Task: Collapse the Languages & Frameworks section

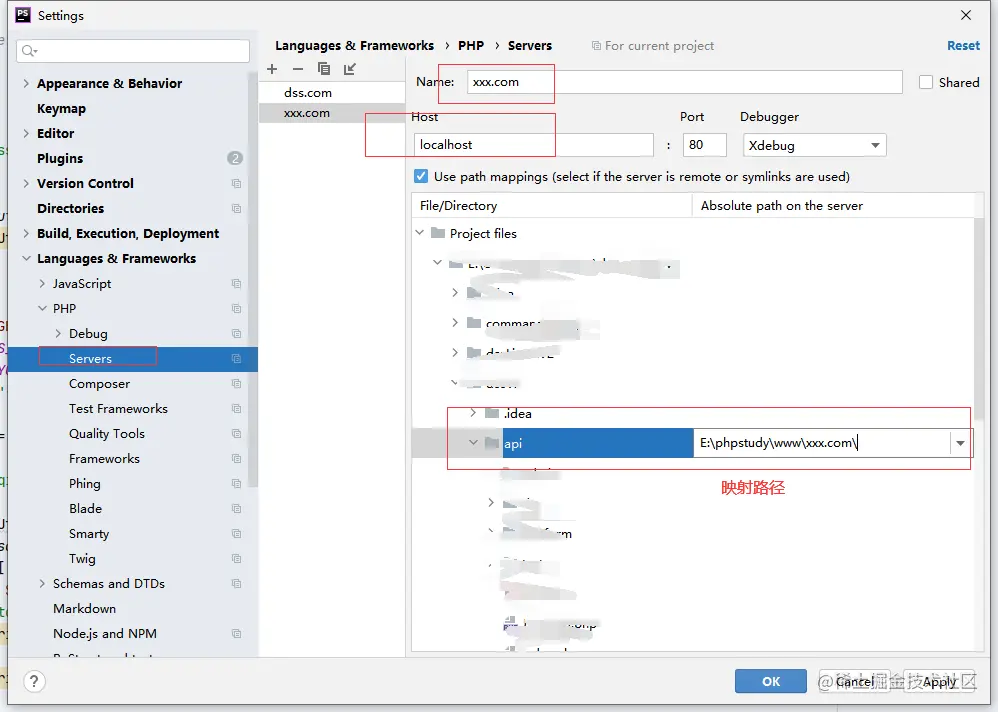Action: [x=26, y=259]
